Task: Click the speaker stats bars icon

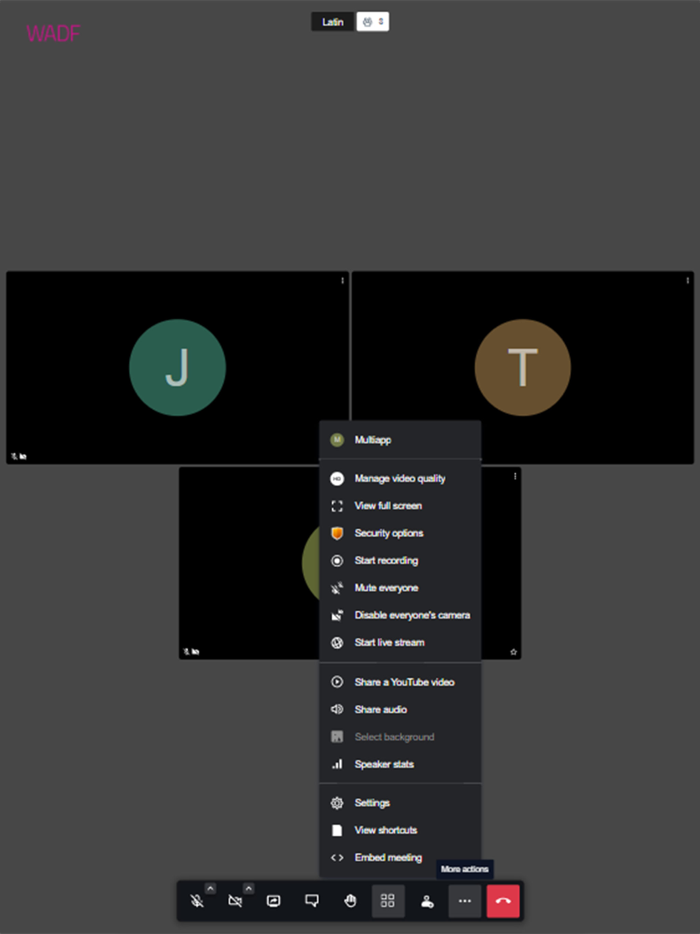Action: pyautogui.click(x=337, y=764)
